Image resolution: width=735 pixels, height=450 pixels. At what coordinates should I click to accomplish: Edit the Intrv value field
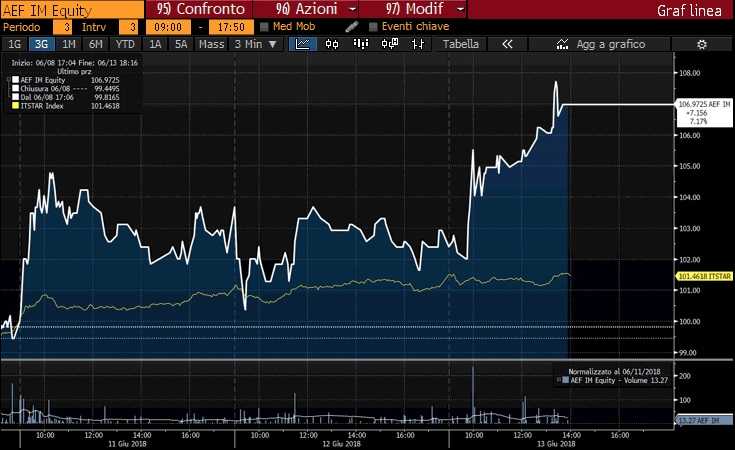click(x=128, y=27)
